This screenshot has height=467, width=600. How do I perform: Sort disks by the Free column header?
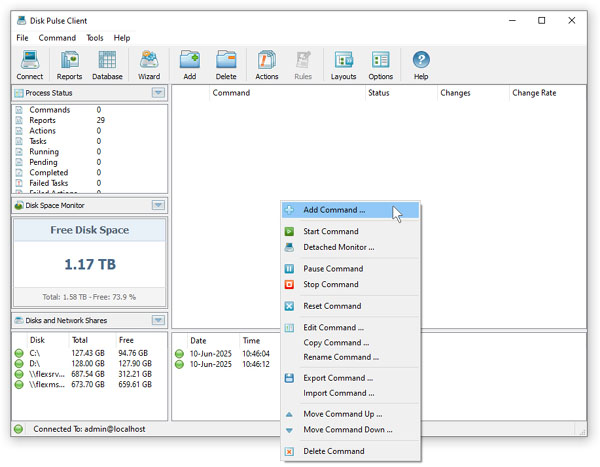140,340
